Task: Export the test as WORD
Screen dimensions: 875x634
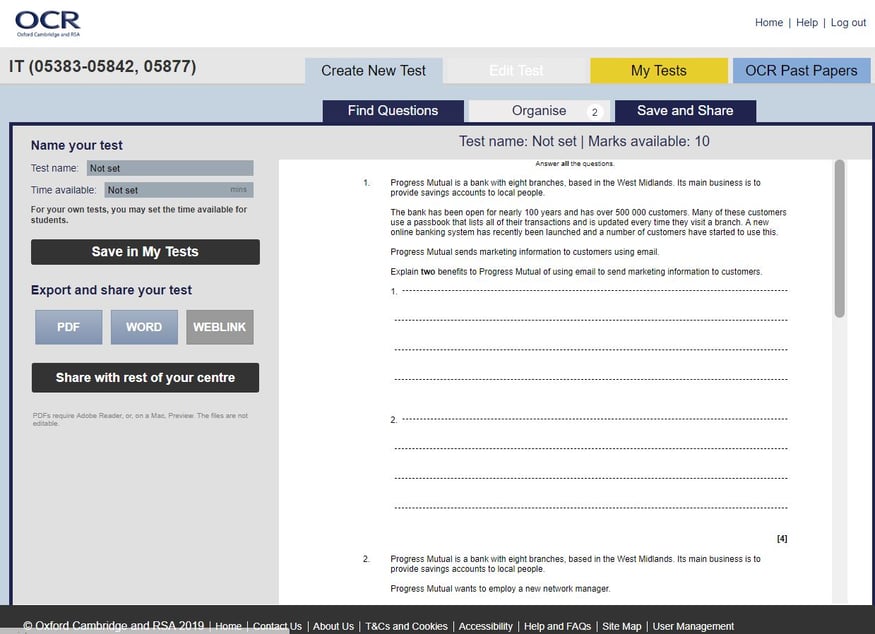Action: point(144,327)
